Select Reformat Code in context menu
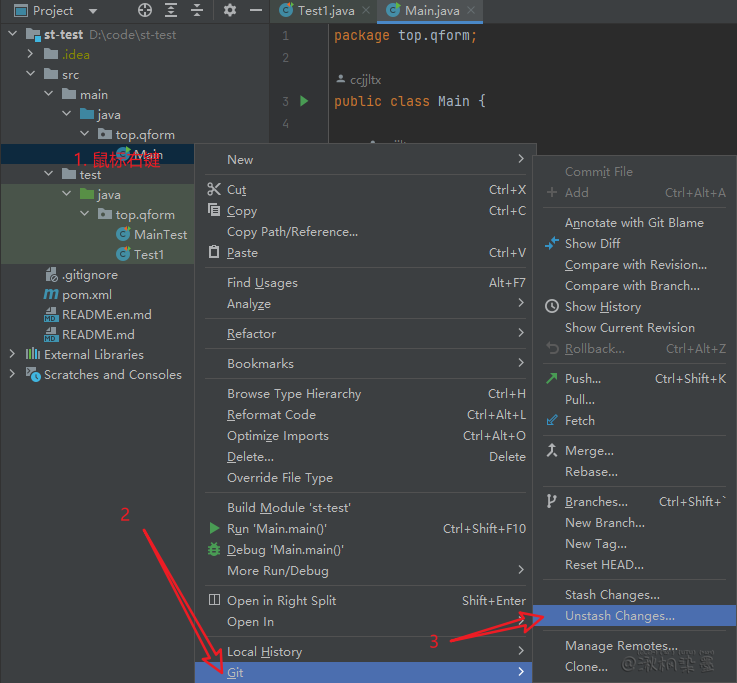This screenshot has height=683, width=737. 271,415
